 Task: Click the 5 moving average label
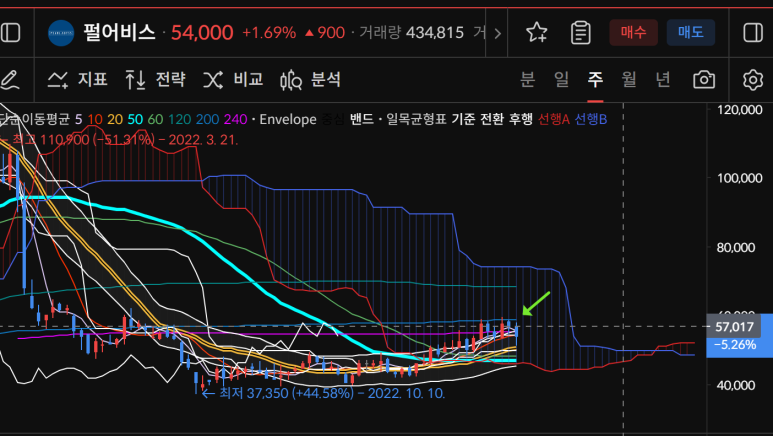[x=78, y=119]
